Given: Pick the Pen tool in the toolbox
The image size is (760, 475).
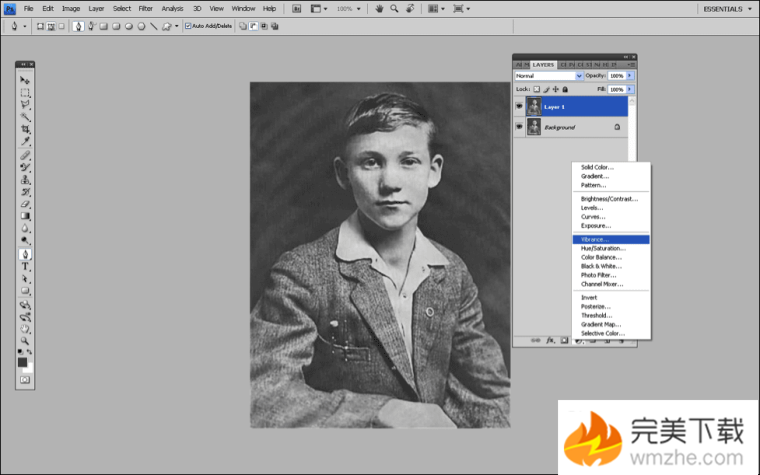Looking at the screenshot, I should (25, 254).
